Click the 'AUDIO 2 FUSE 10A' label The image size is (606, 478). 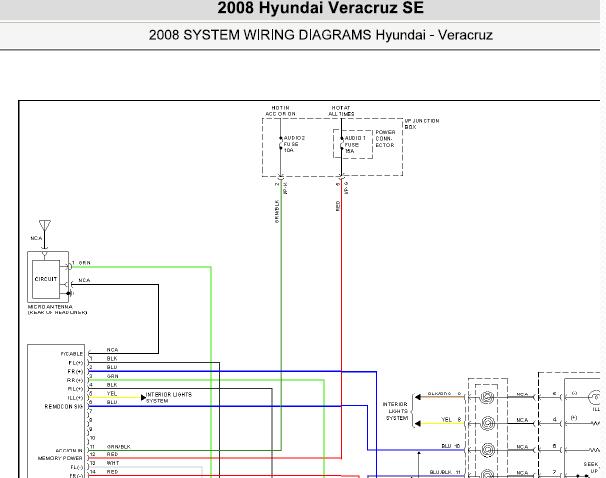coord(294,144)
